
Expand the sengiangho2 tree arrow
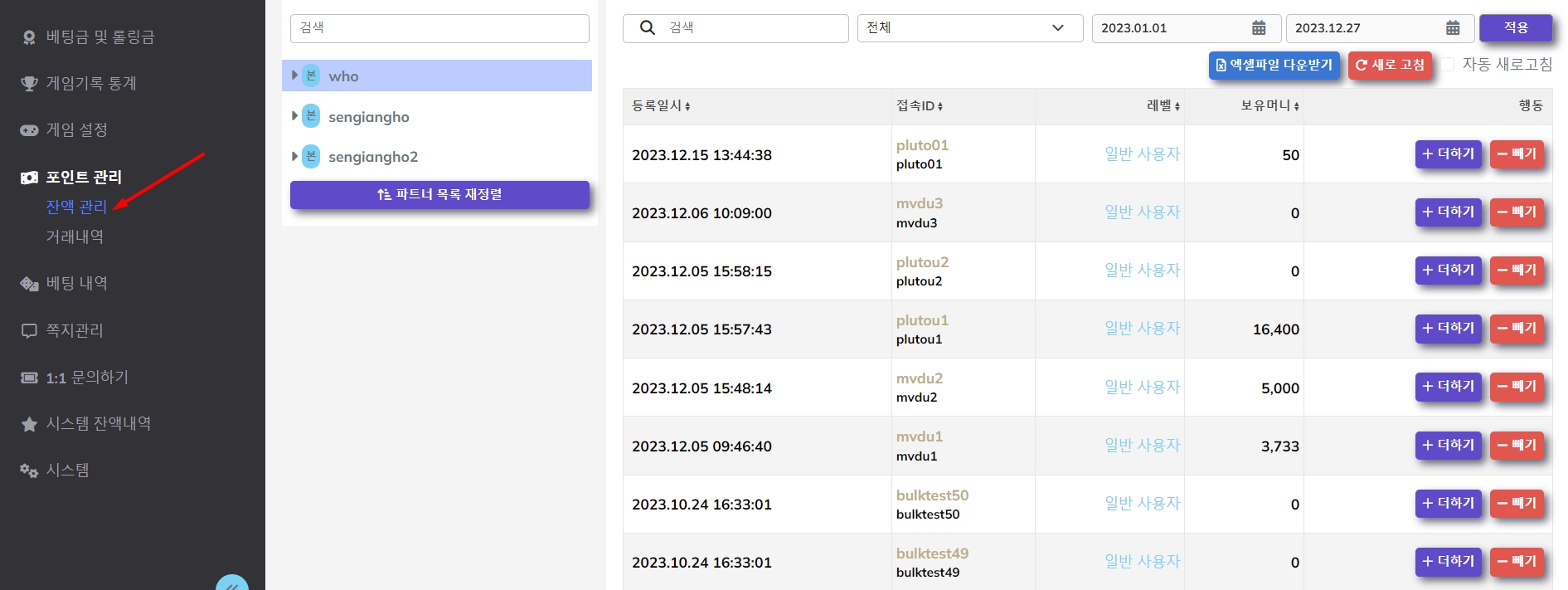(x=294, y=156)
